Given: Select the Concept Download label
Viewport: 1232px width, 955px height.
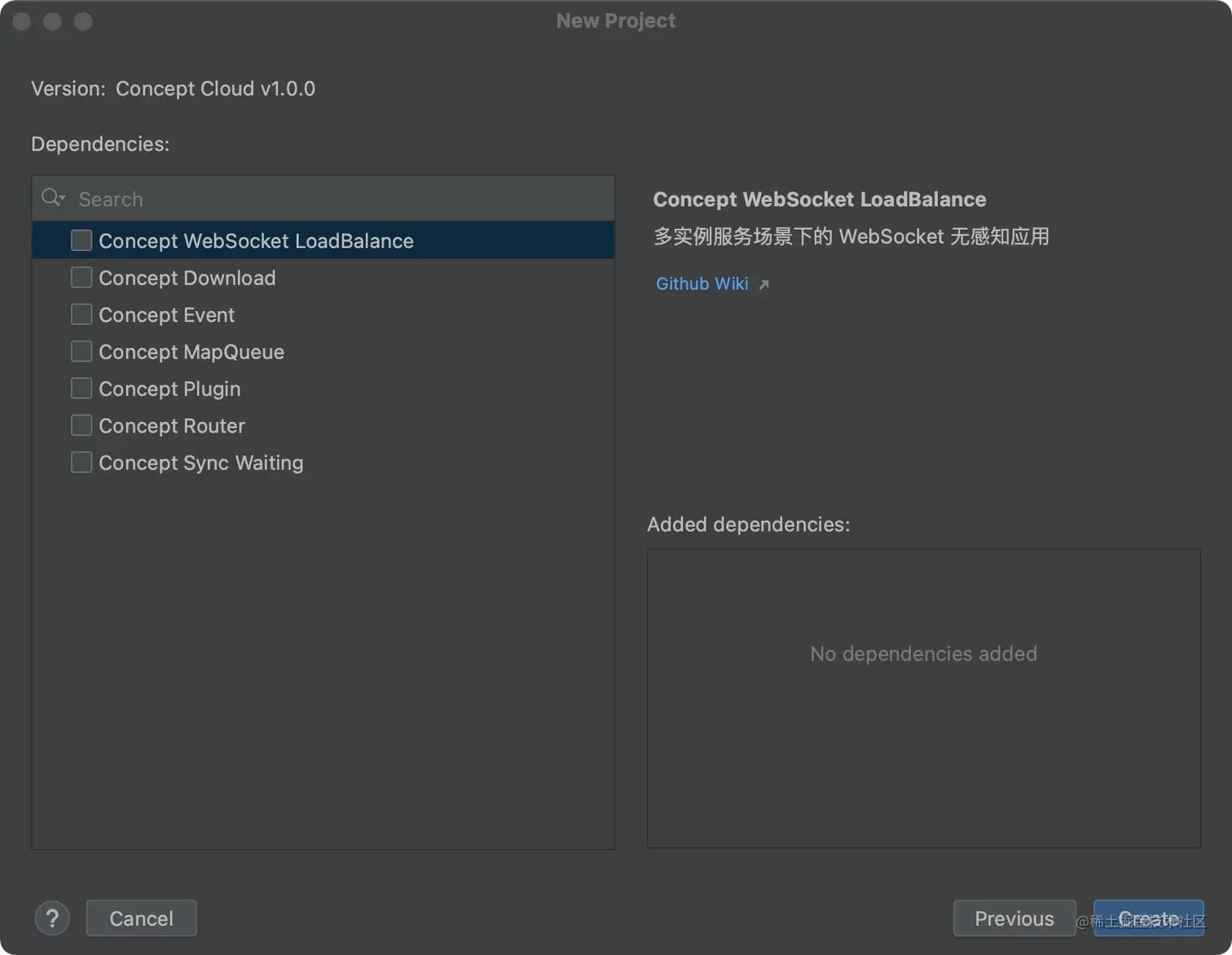Looking at the screenshot, I should tap(187, 278).
